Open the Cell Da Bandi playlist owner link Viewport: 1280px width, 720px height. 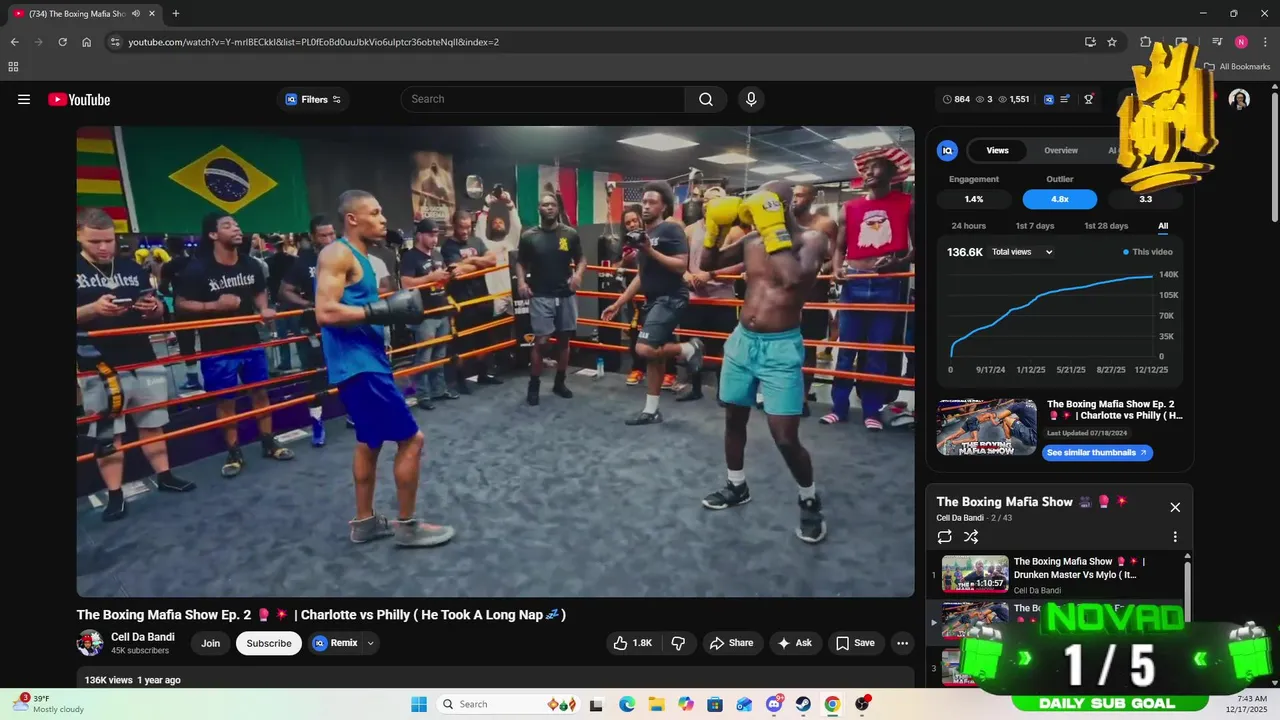click(960, 518)
